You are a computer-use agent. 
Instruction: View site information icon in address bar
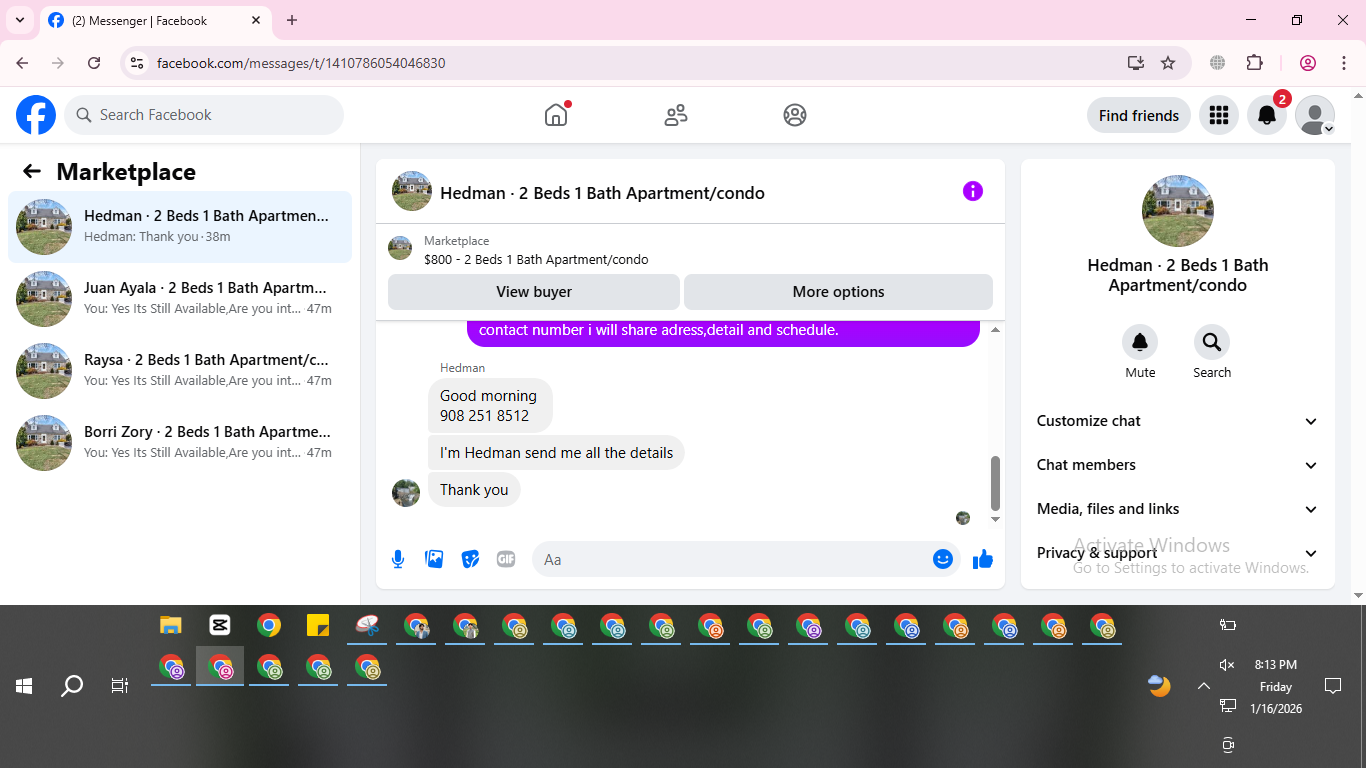[138, 63]
